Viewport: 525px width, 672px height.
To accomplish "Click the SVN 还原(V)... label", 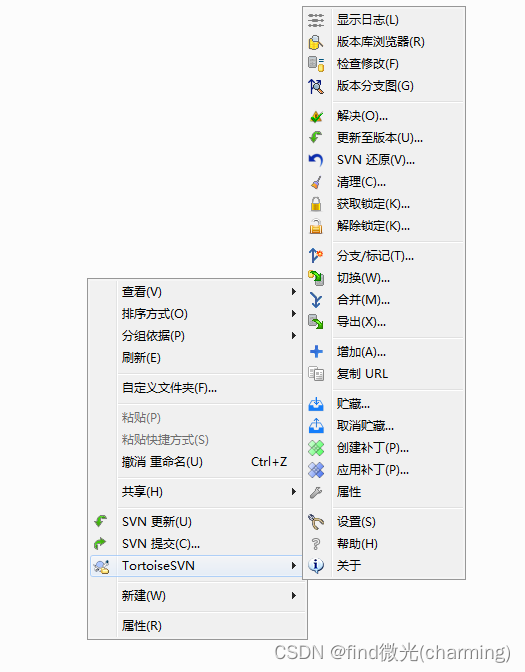I will click(376, 160).
